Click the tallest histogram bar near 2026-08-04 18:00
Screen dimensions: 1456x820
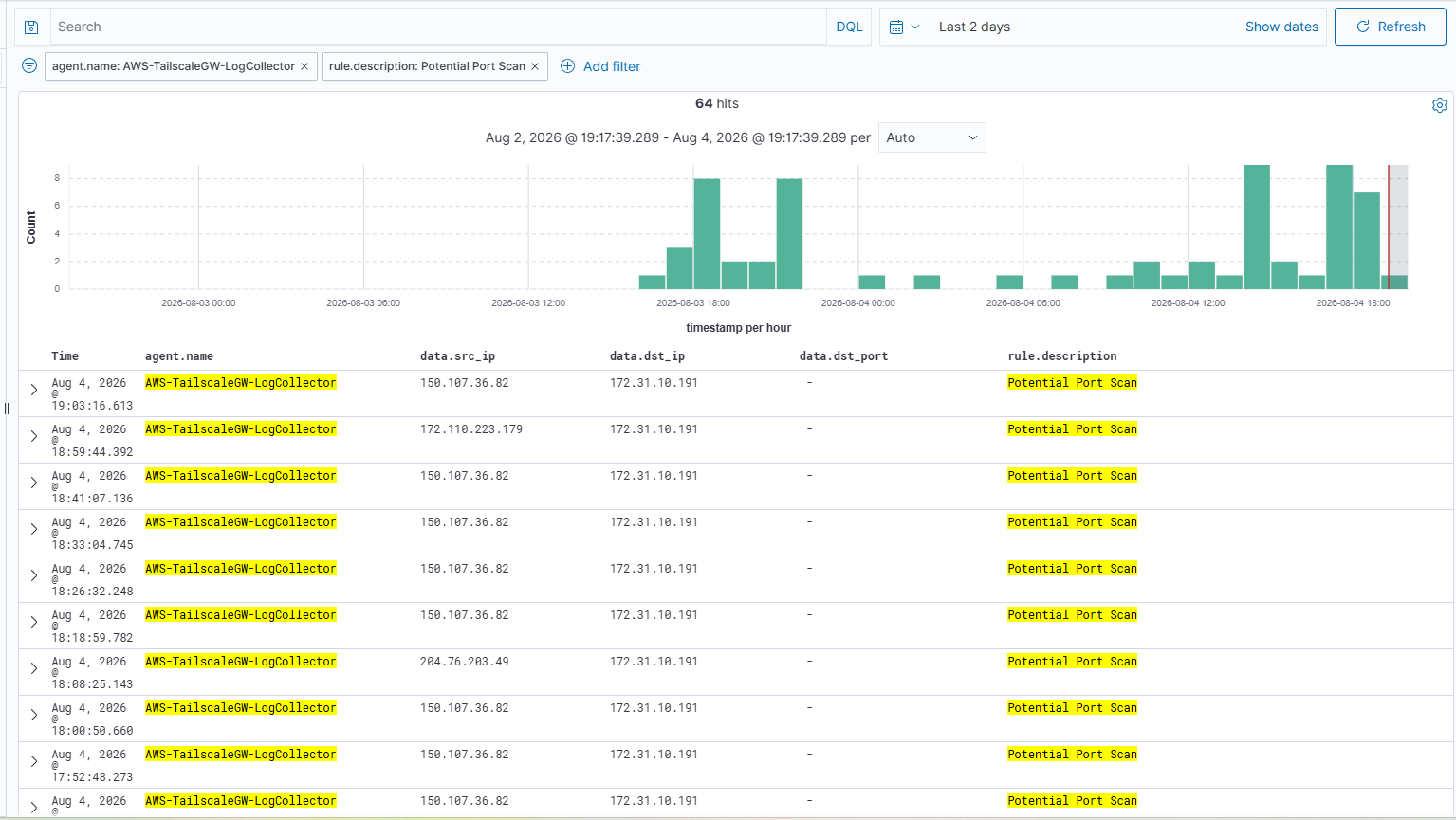coord(1339,227)
